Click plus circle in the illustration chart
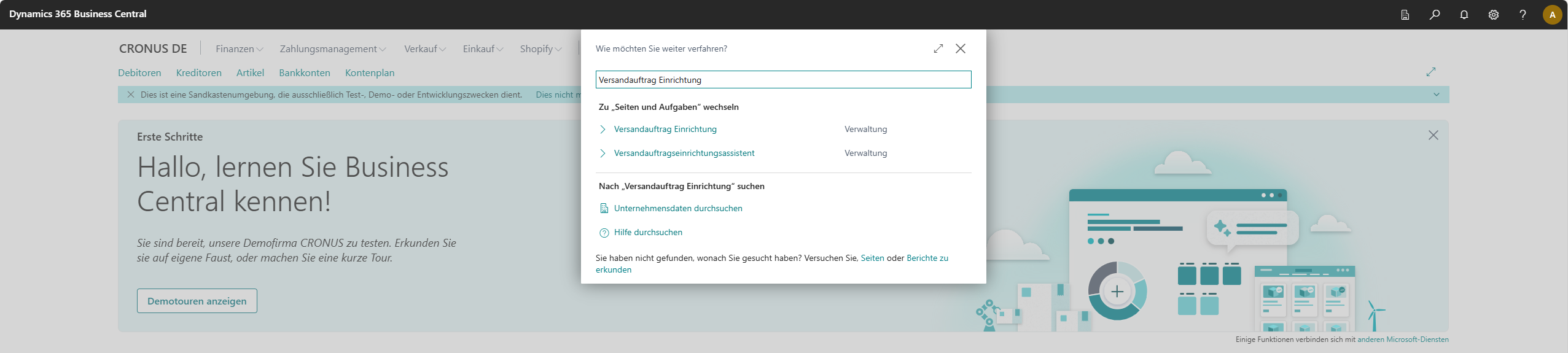This screenshot has width=1568, height=353. coord(1117,292)
